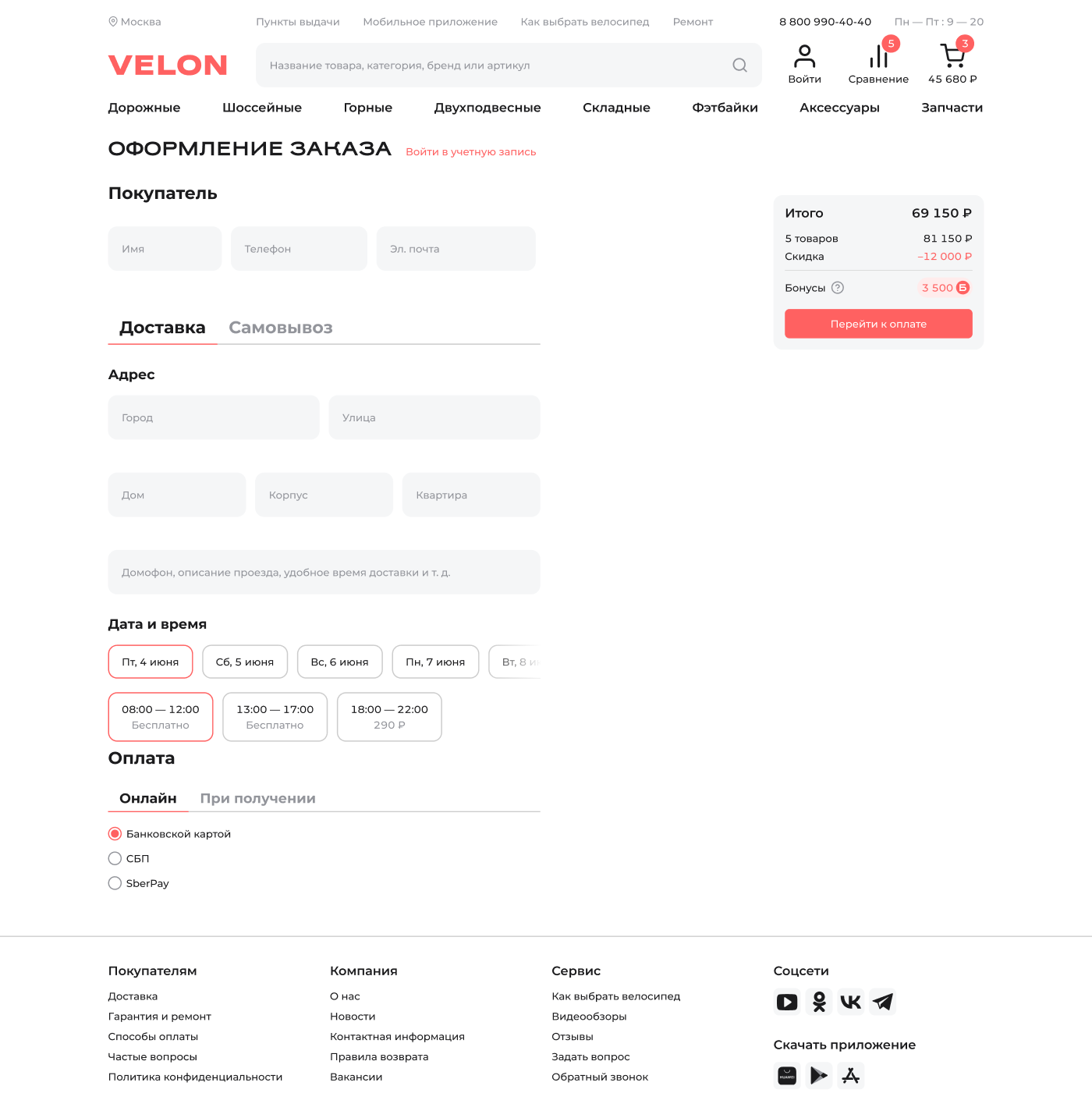
Task: Choose the 13:00 — 17:00 delivery slot
Action: 275,716
